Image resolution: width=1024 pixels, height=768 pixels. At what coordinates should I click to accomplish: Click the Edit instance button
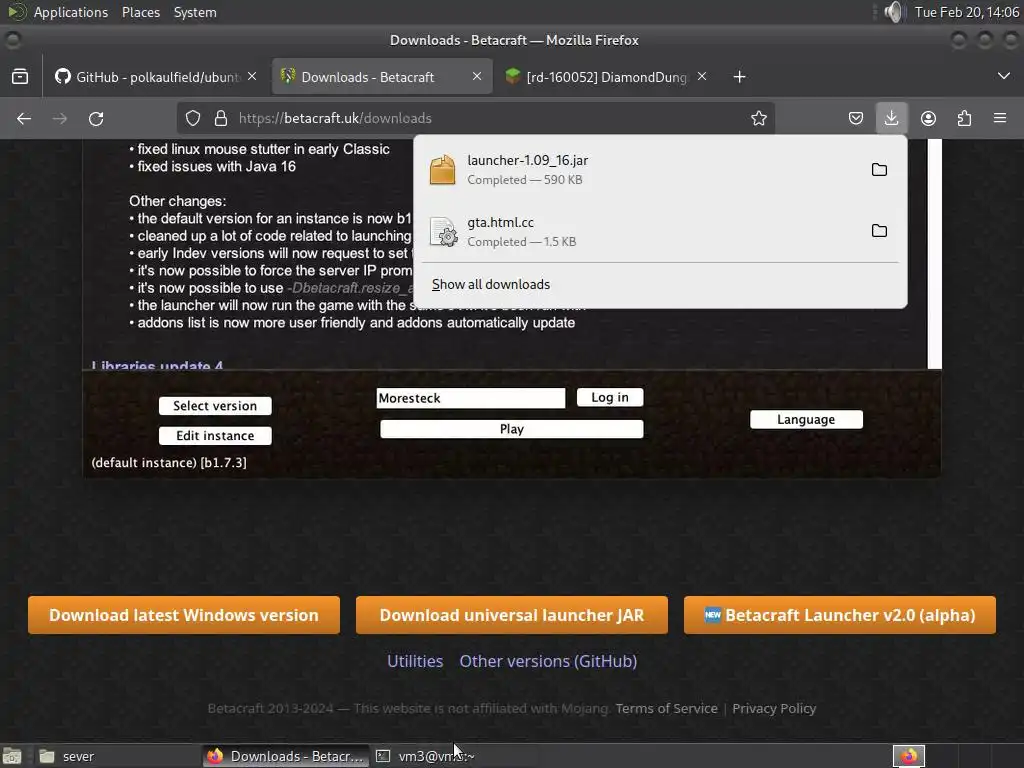click(x=215, y=436)
